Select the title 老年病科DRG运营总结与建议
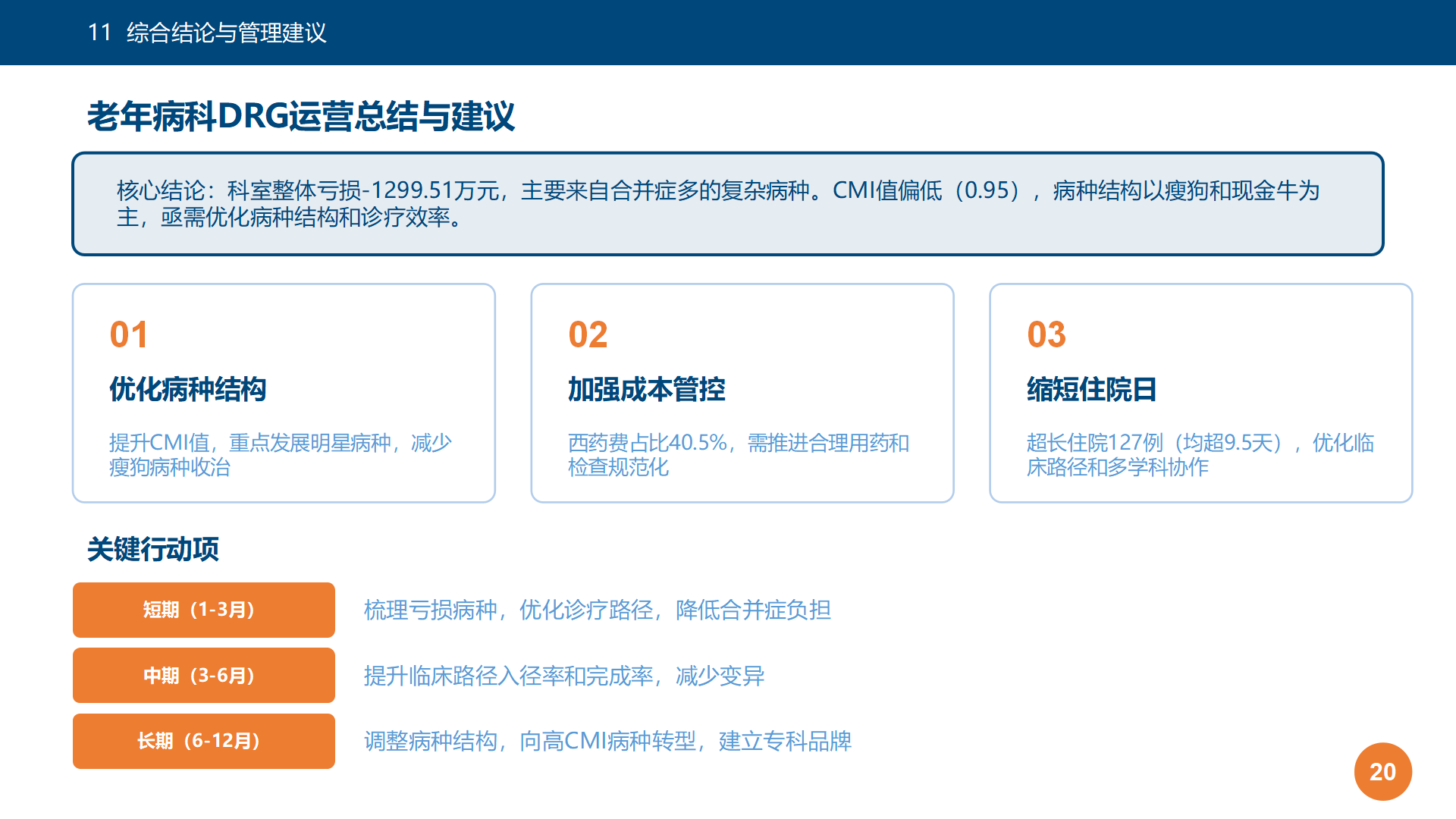 (301, 117)
